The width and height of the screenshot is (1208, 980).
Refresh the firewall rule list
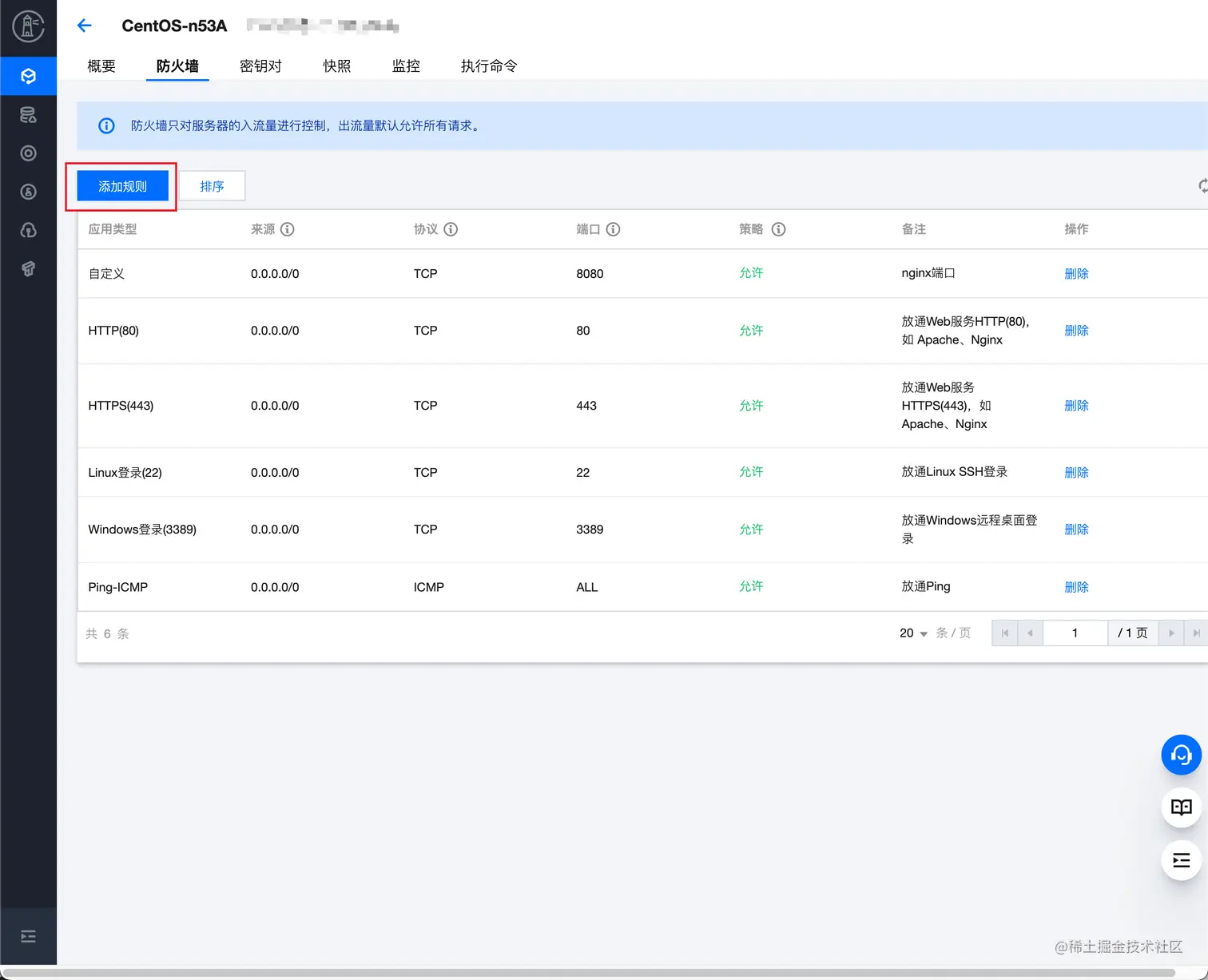tap(1202, 186)
